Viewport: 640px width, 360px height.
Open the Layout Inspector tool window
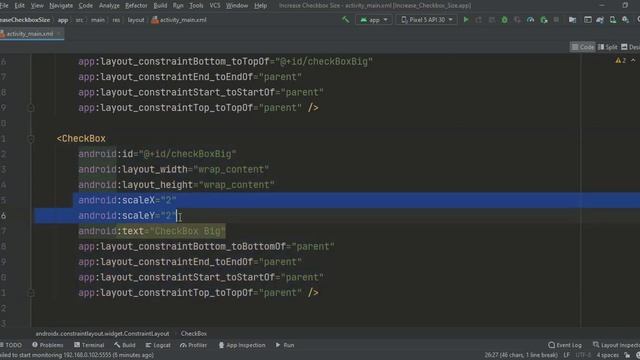click(x=616, y=345)
